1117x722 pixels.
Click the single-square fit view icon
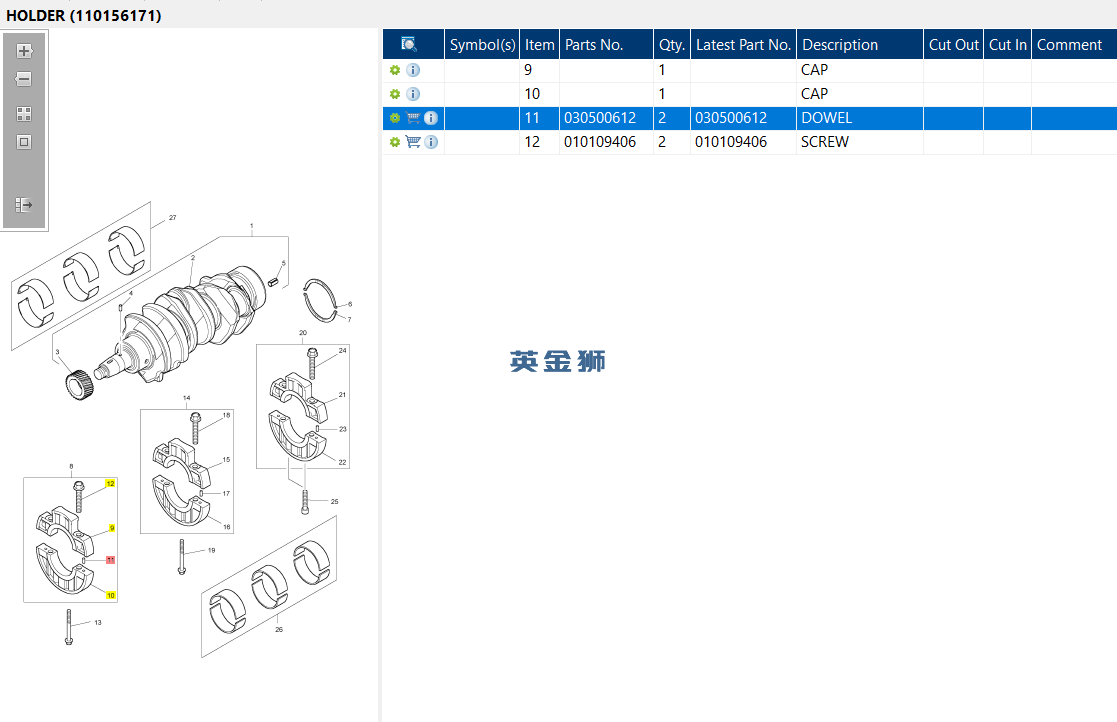pyautogui.click(x=24, y=142)
